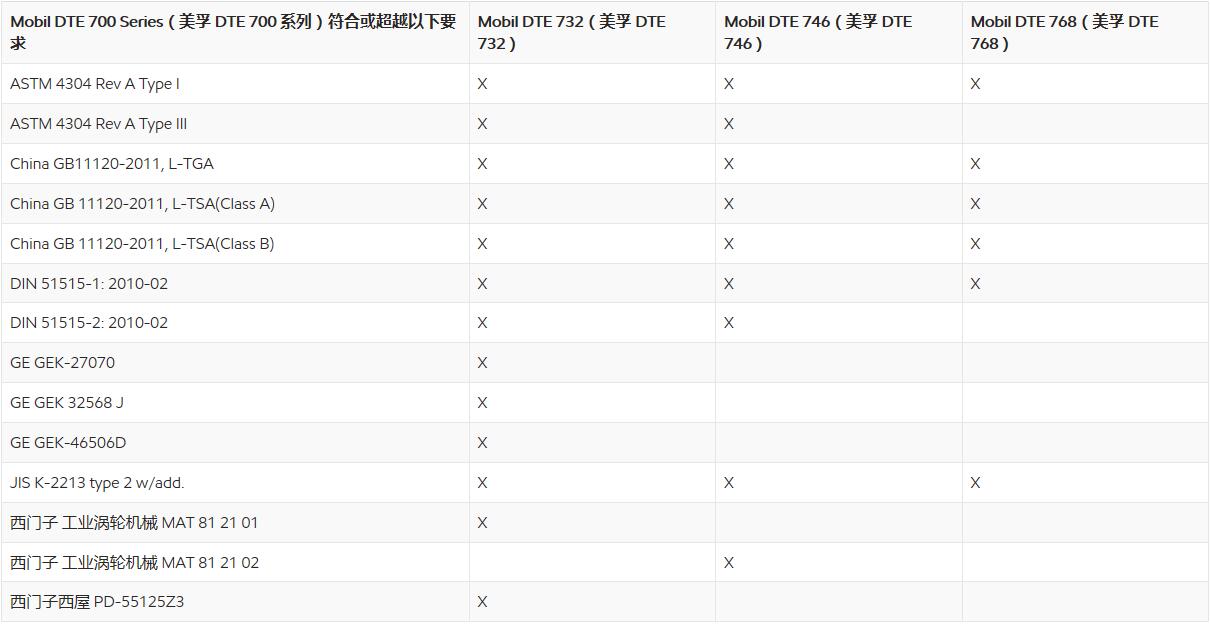Click the Mobil DTE 768 column header
Screen dimensions: 1210x624
[1064, 32]
